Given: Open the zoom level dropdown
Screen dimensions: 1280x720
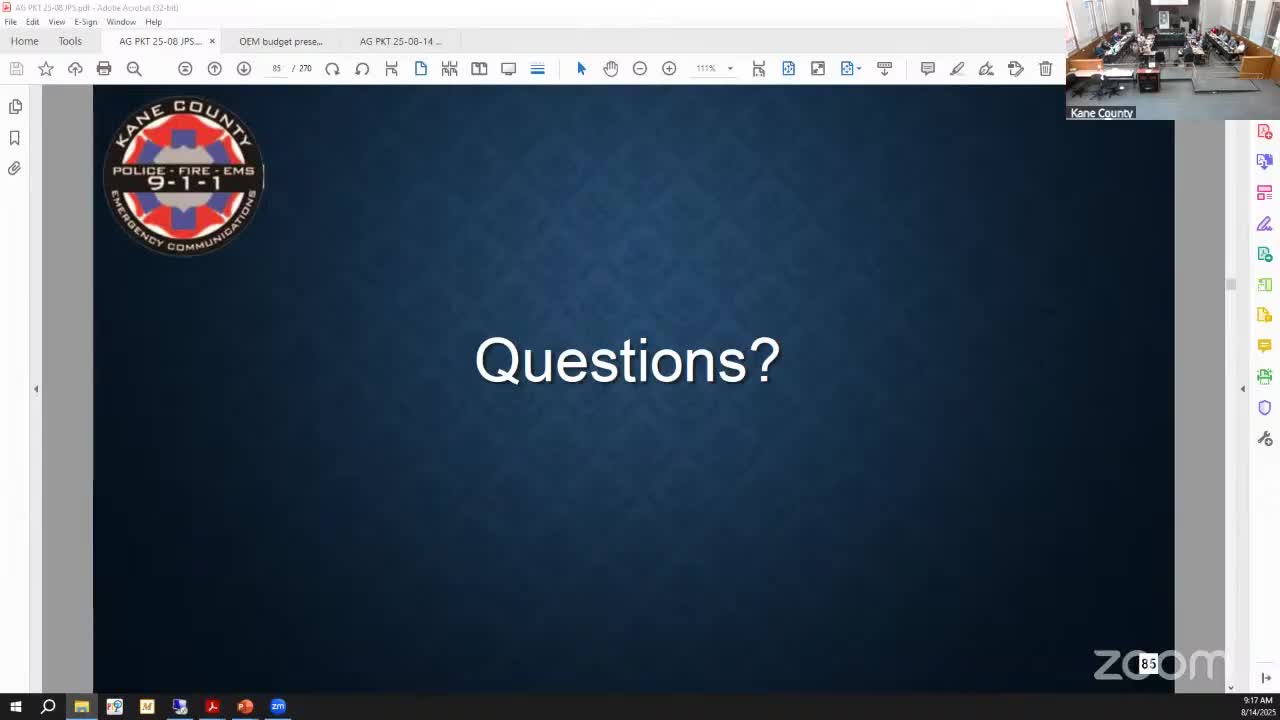Looking at the screenshot, I should click(730, 68).
